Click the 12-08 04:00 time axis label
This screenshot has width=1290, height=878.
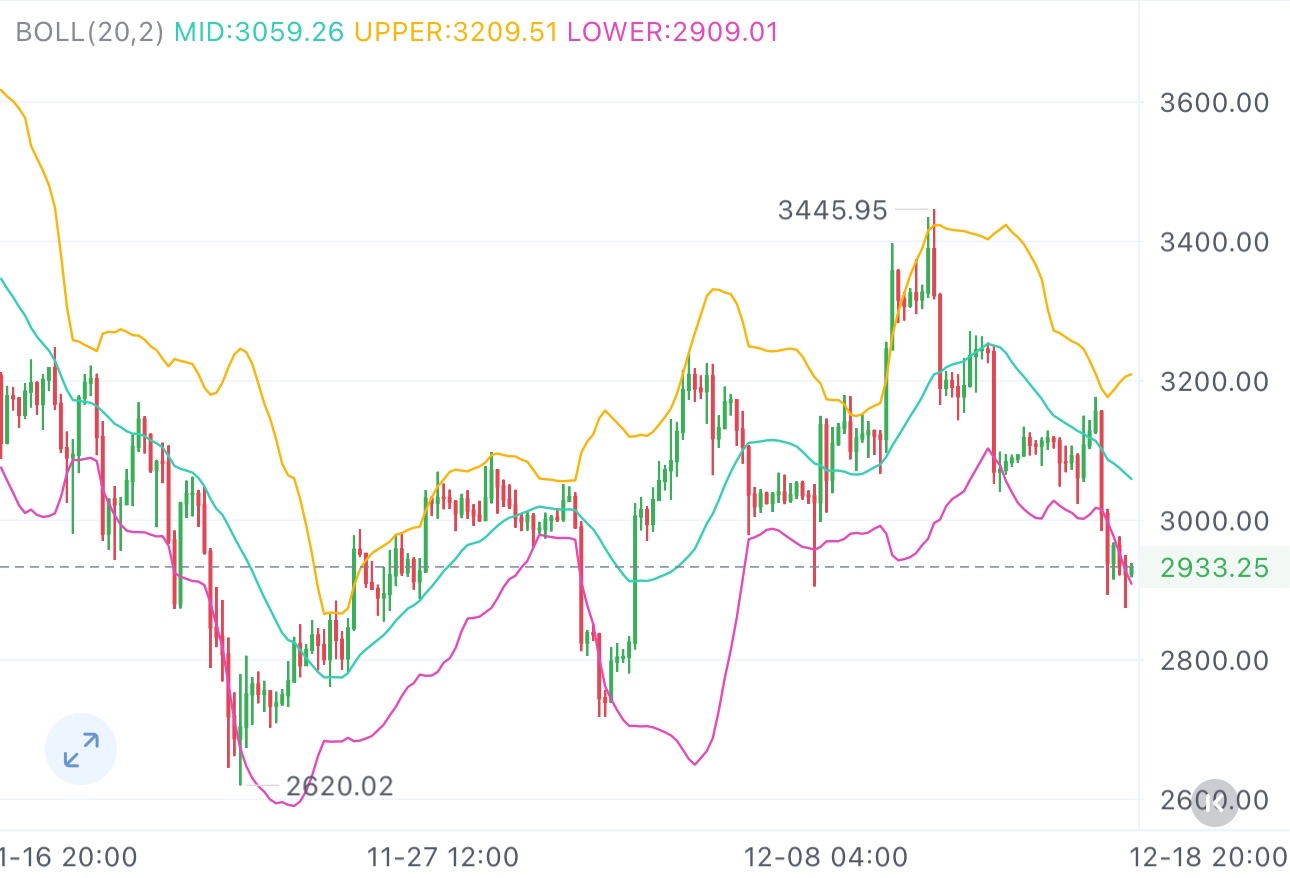[826, 857]
